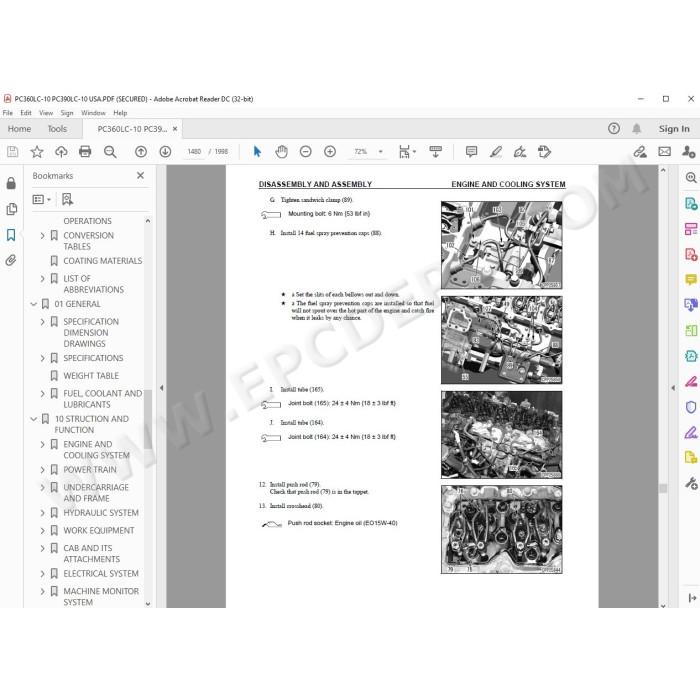
Task: Click the stamp tool icon
Action: coord(544,152)
